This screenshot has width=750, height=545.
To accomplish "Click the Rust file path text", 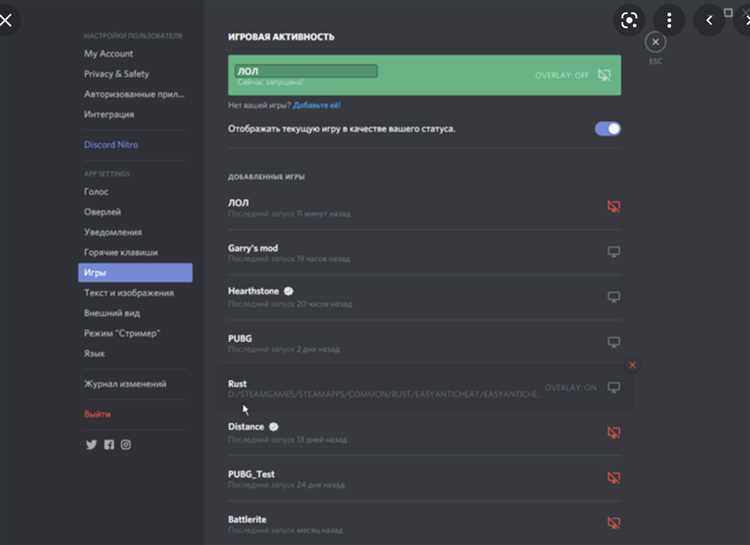I will pyautogui.click(x=384, y=394).
